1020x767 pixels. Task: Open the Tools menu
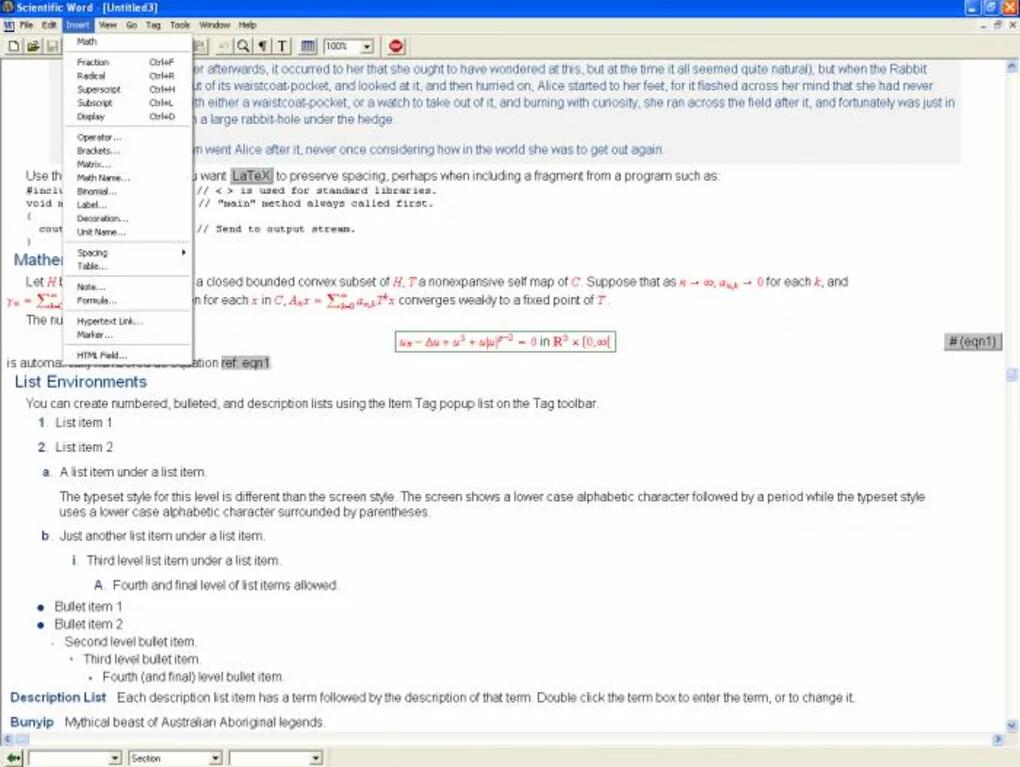click(180, 25)
